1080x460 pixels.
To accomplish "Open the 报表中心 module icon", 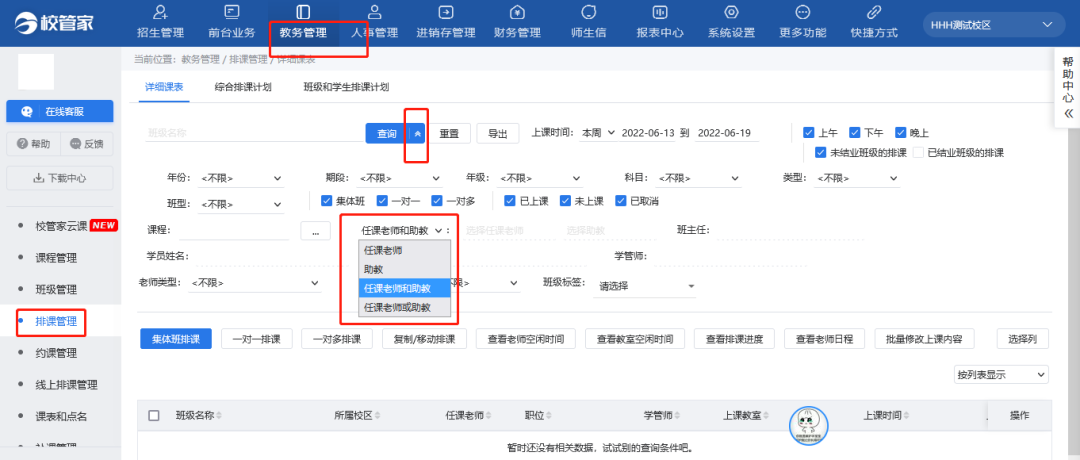I will [x=659, y=13].
